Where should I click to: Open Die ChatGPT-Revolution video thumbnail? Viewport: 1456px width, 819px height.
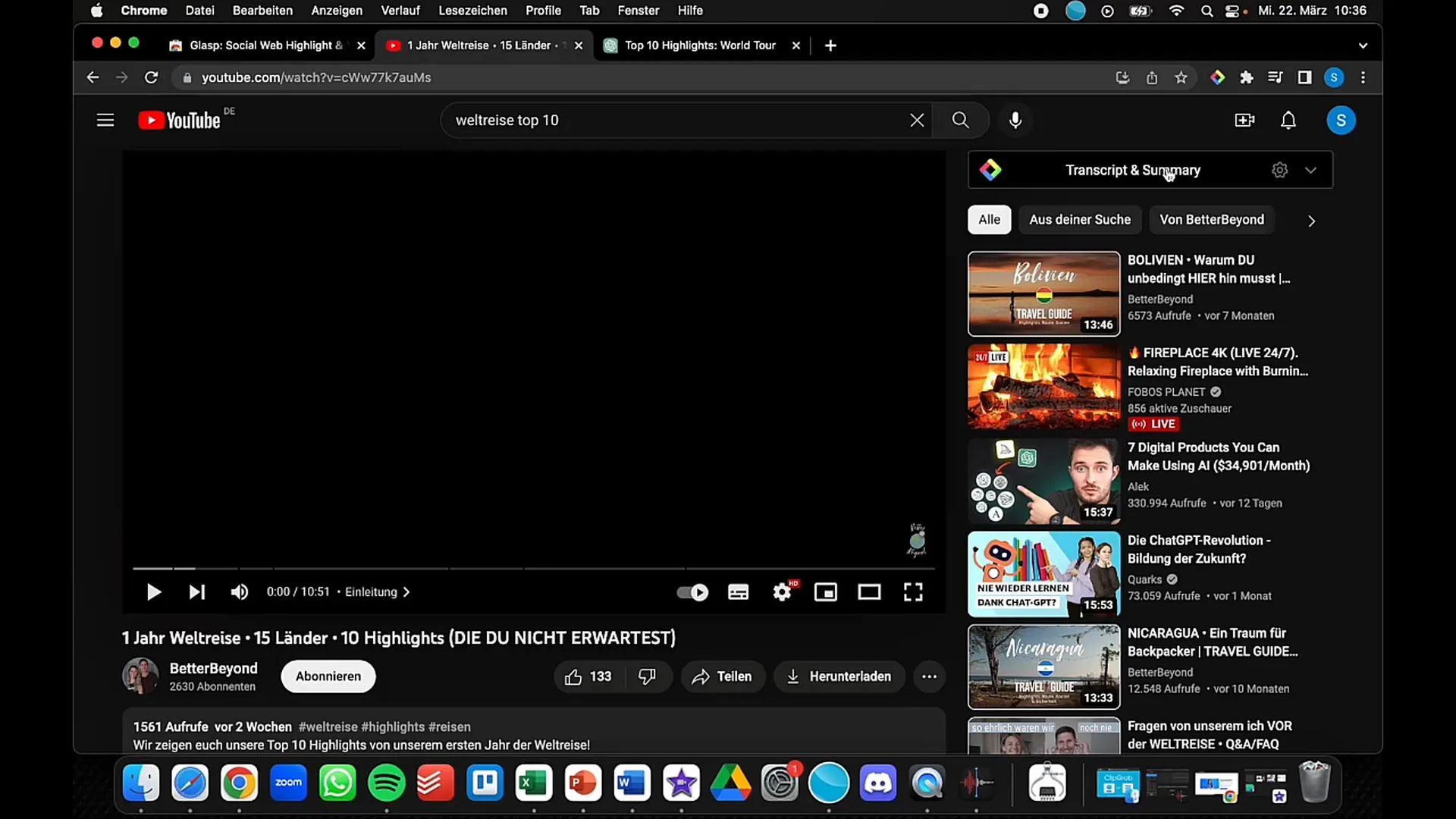tap(1043, 574)
